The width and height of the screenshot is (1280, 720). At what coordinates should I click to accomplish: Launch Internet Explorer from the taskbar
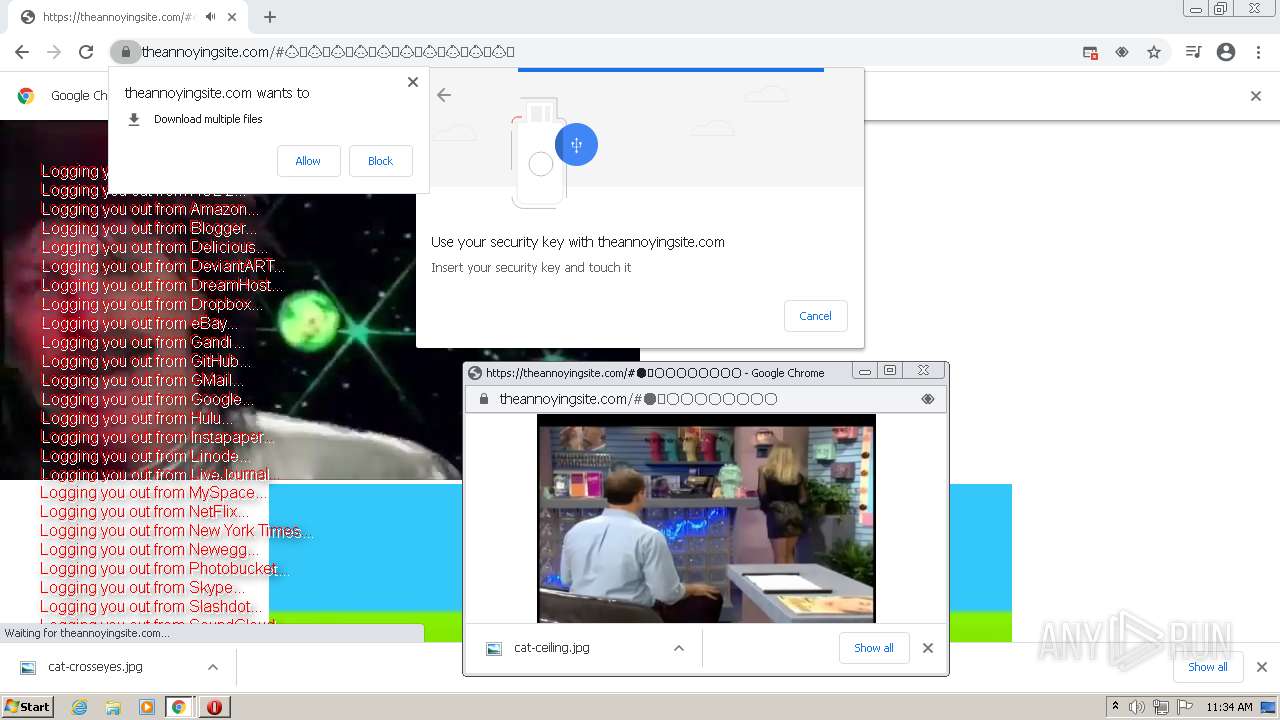79,707
